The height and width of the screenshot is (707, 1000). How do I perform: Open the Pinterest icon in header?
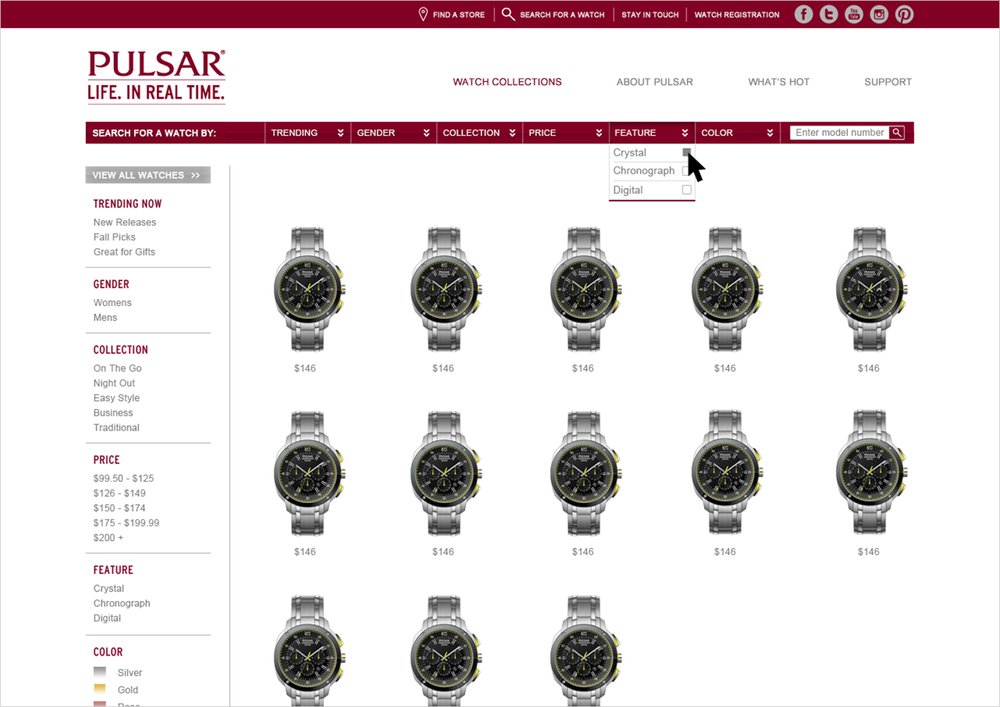point(904,14)
